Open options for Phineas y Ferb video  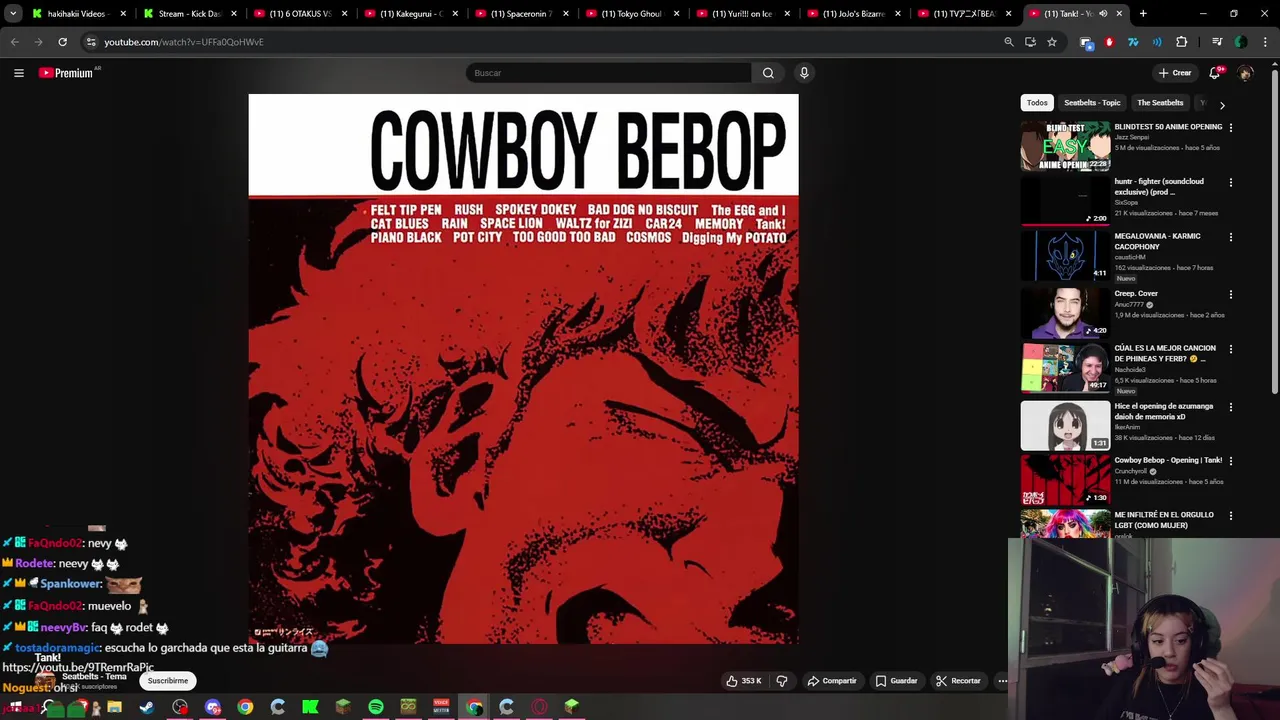pyautogui.click(x=1231, y=349)
